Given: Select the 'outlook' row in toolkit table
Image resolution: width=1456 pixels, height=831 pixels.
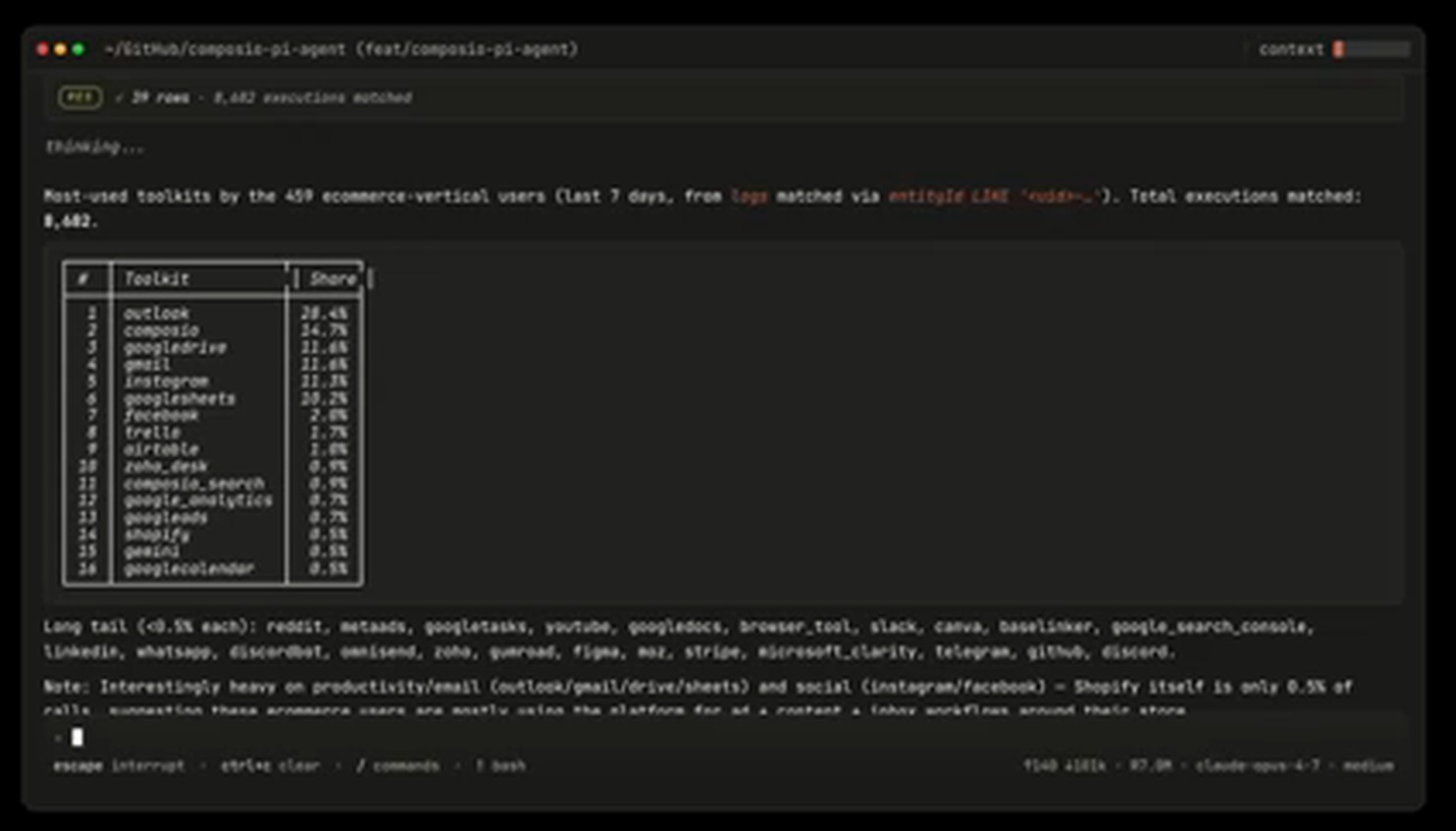Looking at the screenshot, I should tap(213, 313).
